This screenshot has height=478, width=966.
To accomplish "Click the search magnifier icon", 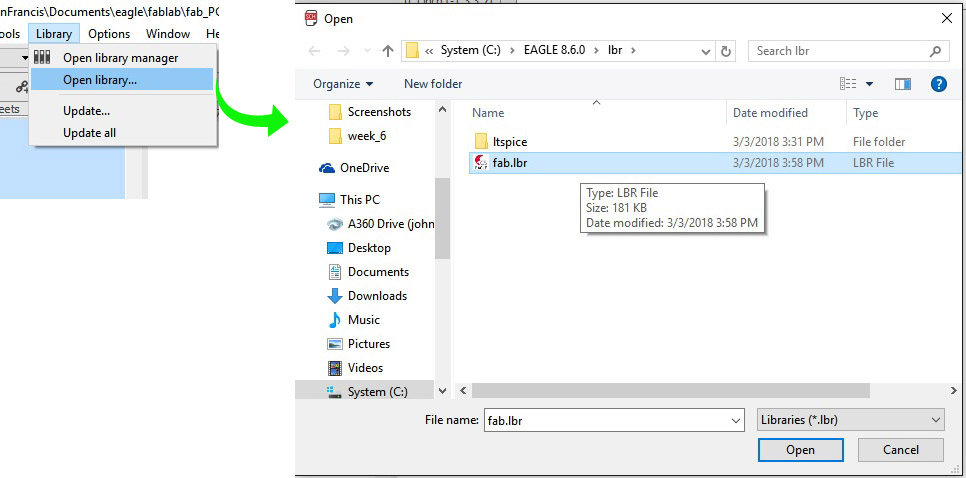I will tap(935, 51).
